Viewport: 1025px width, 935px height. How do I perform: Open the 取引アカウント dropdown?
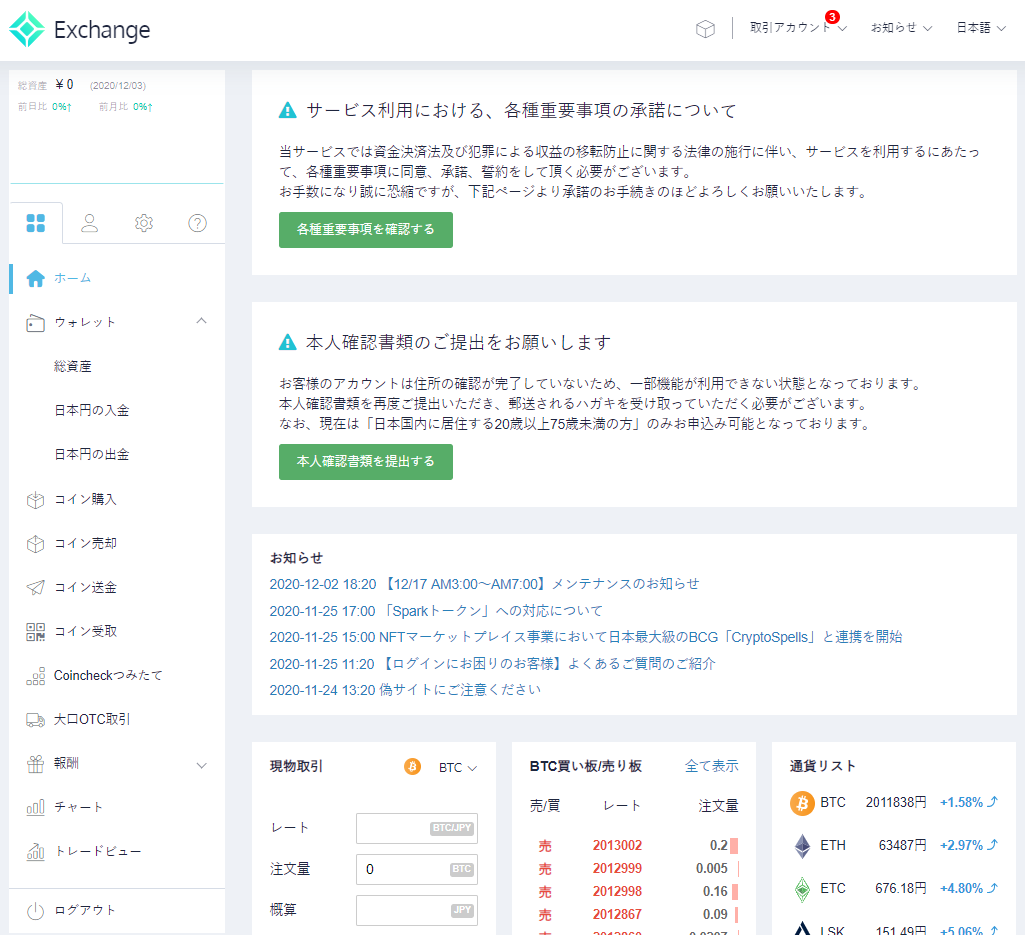click(798, 27)
